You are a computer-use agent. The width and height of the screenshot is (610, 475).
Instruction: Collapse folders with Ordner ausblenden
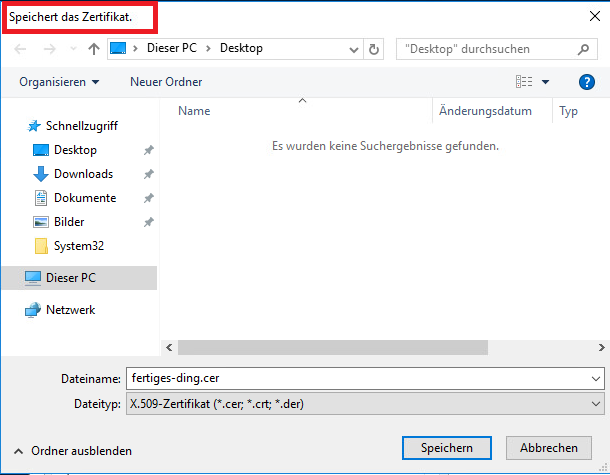pos(73,452)
